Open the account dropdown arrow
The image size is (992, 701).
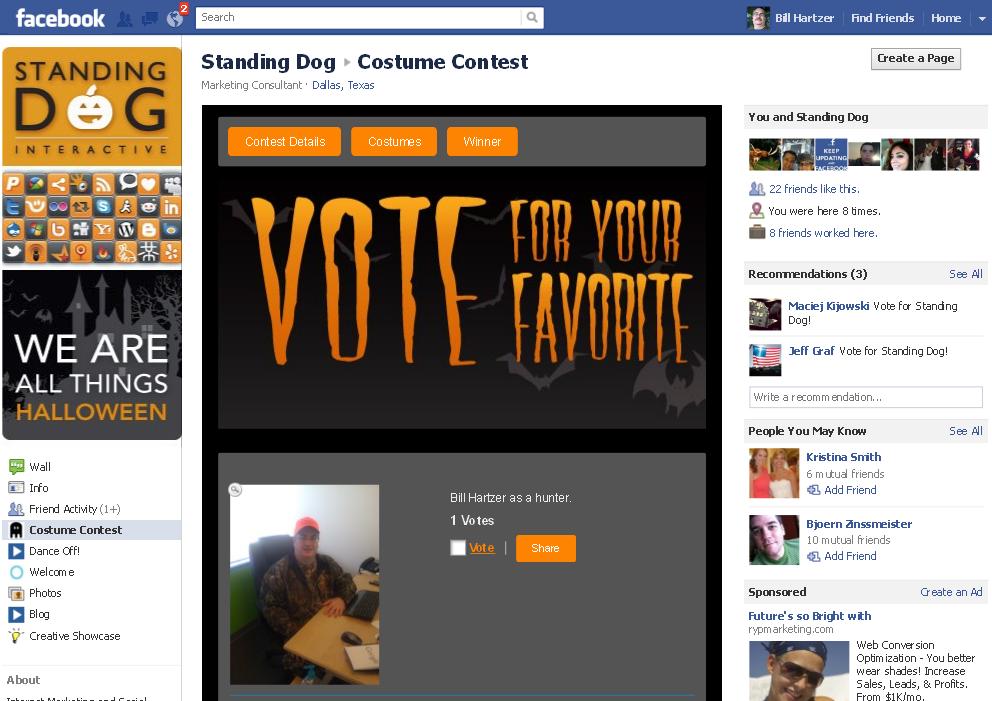point(982,18)
